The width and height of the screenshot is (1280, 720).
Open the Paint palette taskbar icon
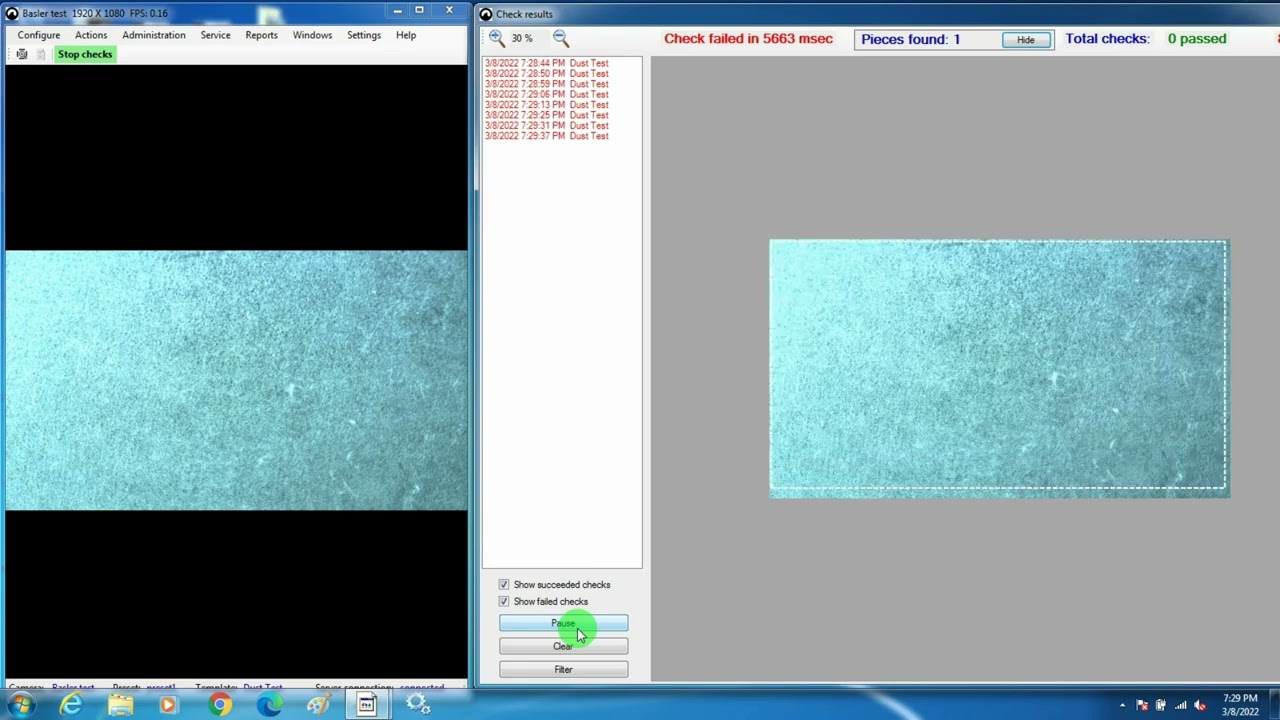[x=318, y=705]
